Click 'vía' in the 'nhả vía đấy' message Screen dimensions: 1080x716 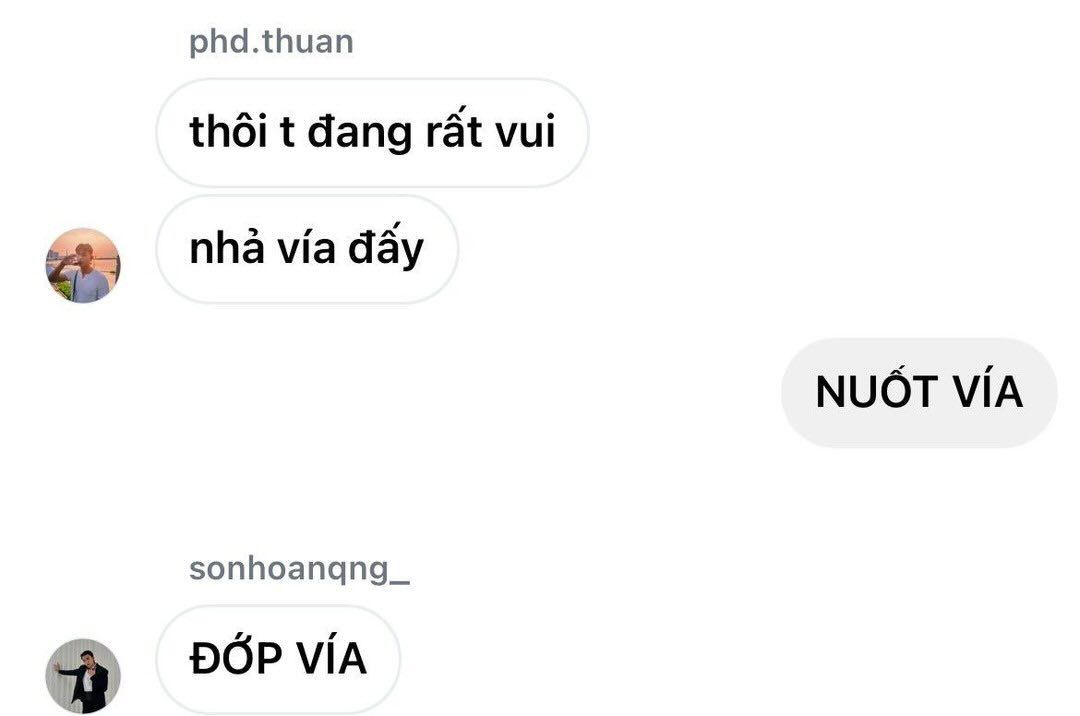[307, 246]
